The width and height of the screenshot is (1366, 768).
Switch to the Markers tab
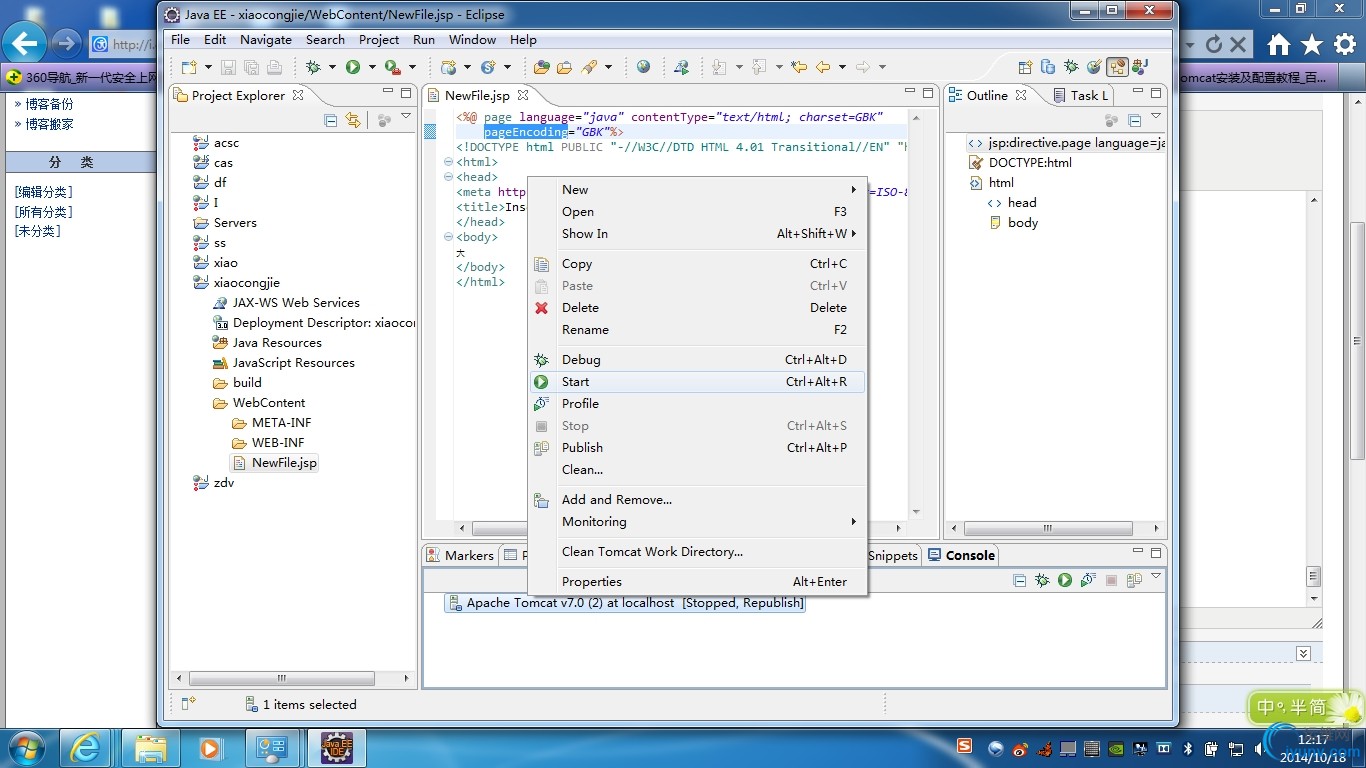(x=460, y=555)
